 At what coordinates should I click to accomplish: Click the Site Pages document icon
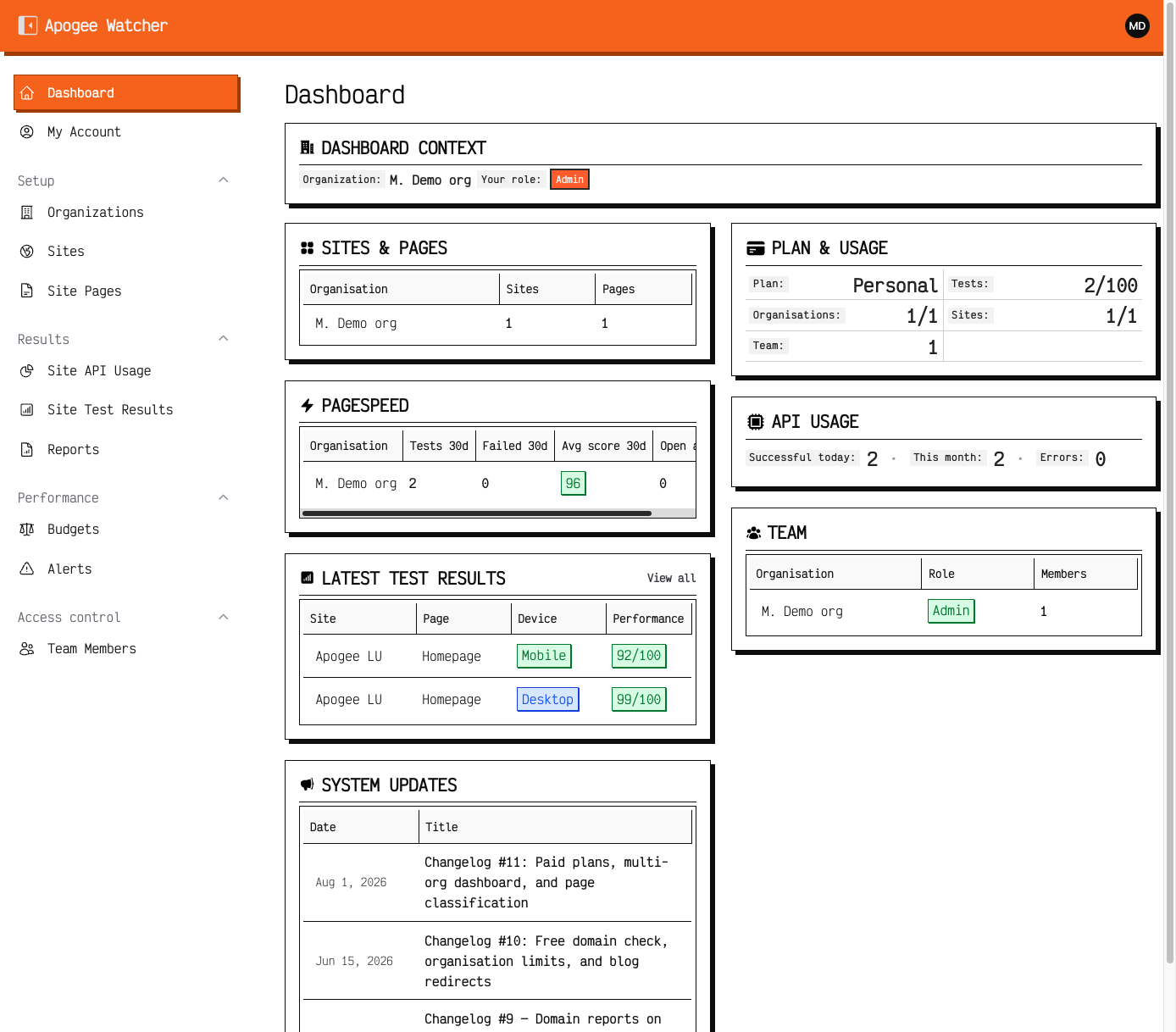tap(27, 291)
